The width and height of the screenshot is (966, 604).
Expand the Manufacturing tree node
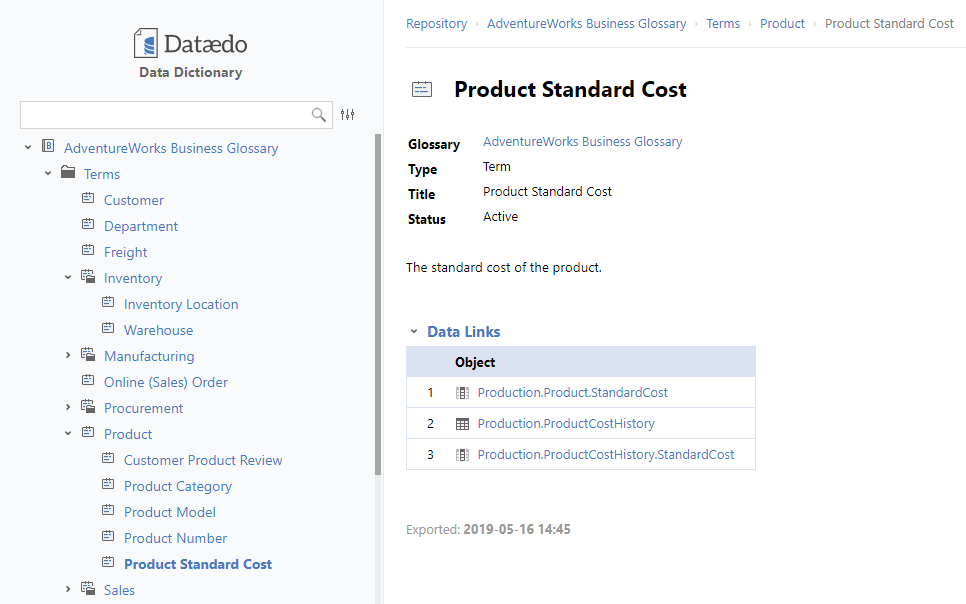(x=68, y=356)
